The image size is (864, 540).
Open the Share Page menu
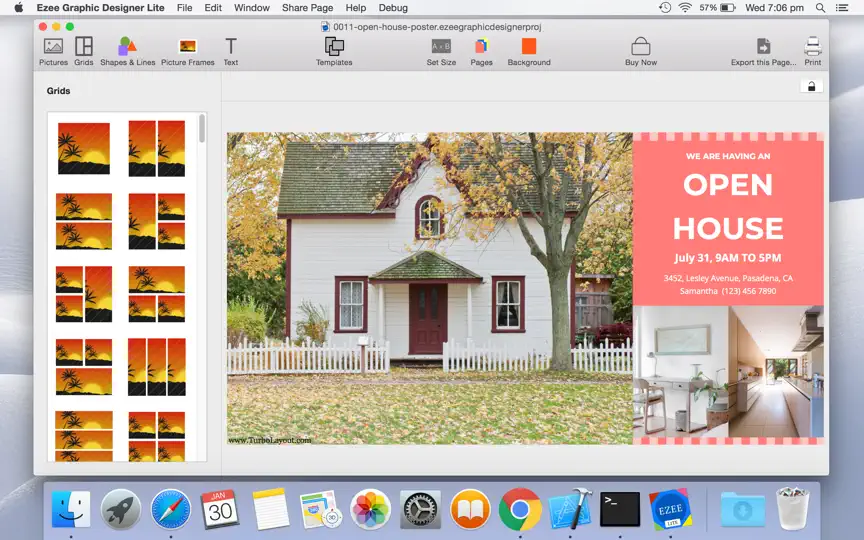tap(307, 8)
